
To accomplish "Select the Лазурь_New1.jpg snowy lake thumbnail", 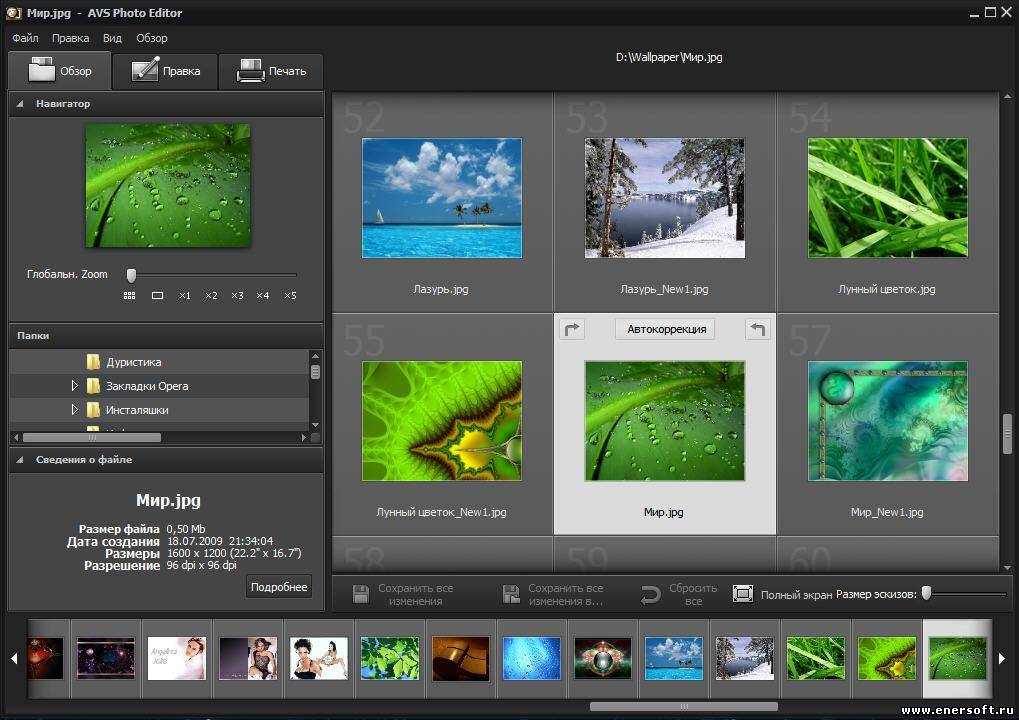I will click(665, 198).
